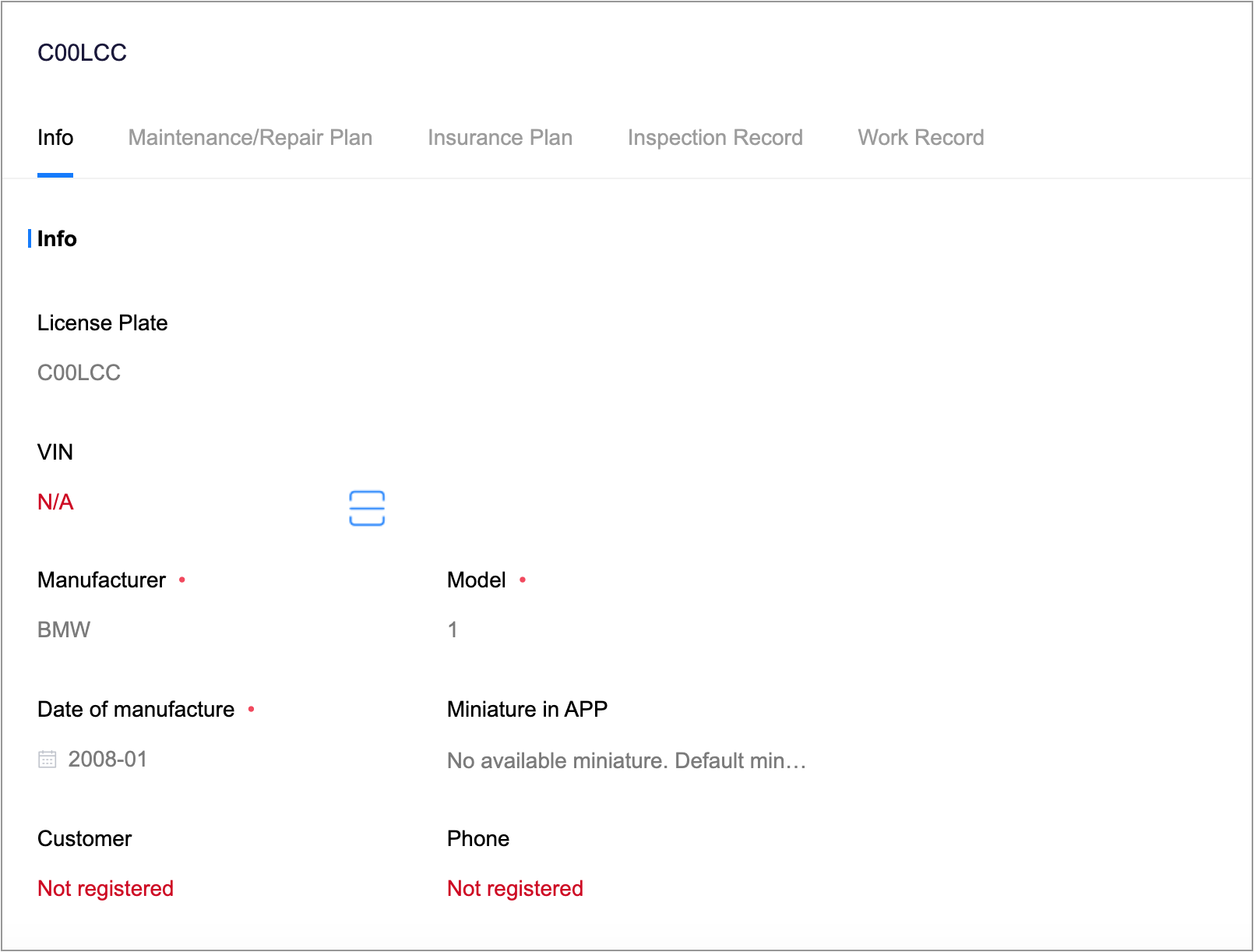Select the Info tab
The image size is (1254, 952).
[x=55, y=138]
